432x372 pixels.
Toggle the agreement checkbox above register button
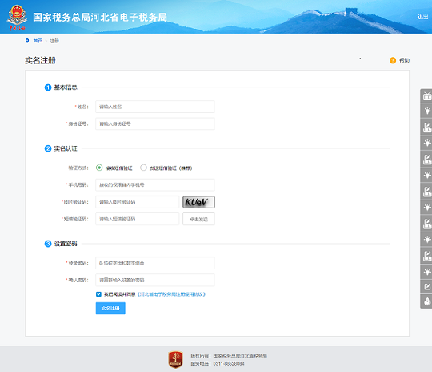click(x=99, y=294)
